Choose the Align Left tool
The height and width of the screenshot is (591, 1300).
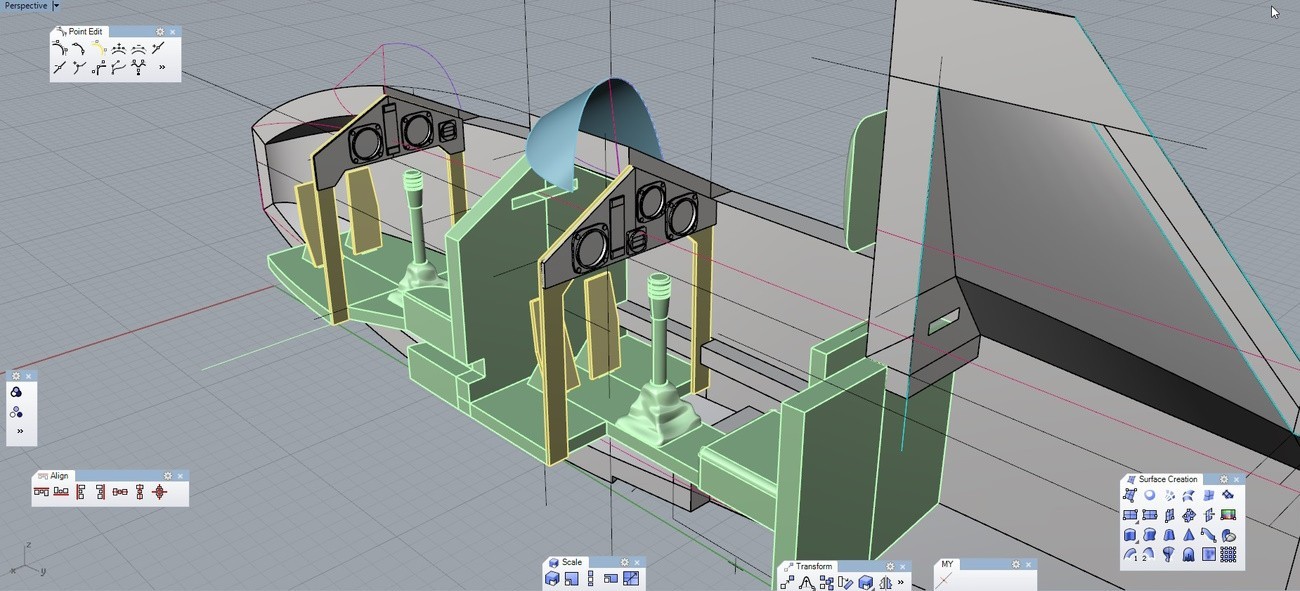81,492
